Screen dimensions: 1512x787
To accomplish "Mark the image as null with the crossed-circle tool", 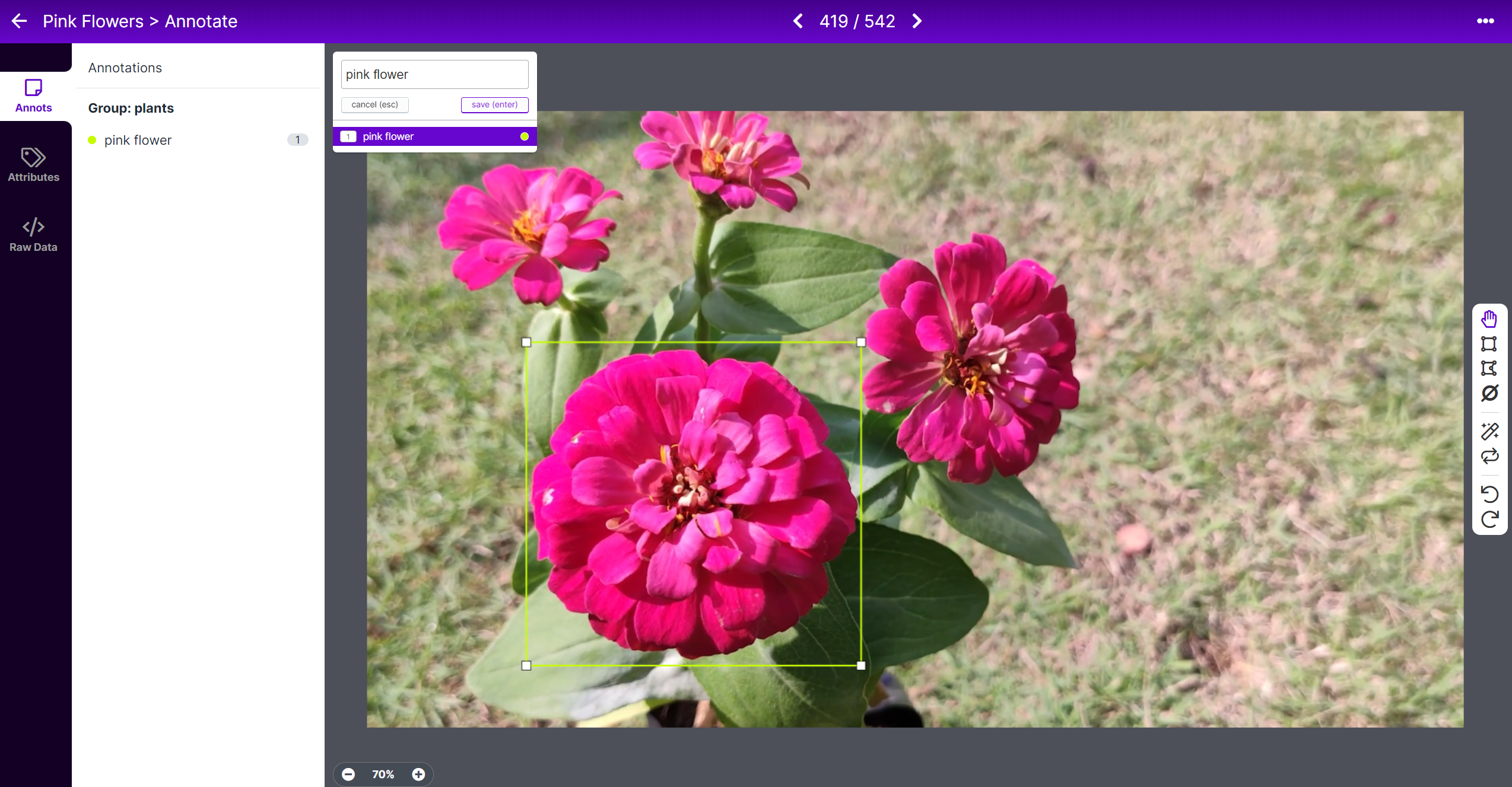I will pyautogui.click(x=1489, y=394).
